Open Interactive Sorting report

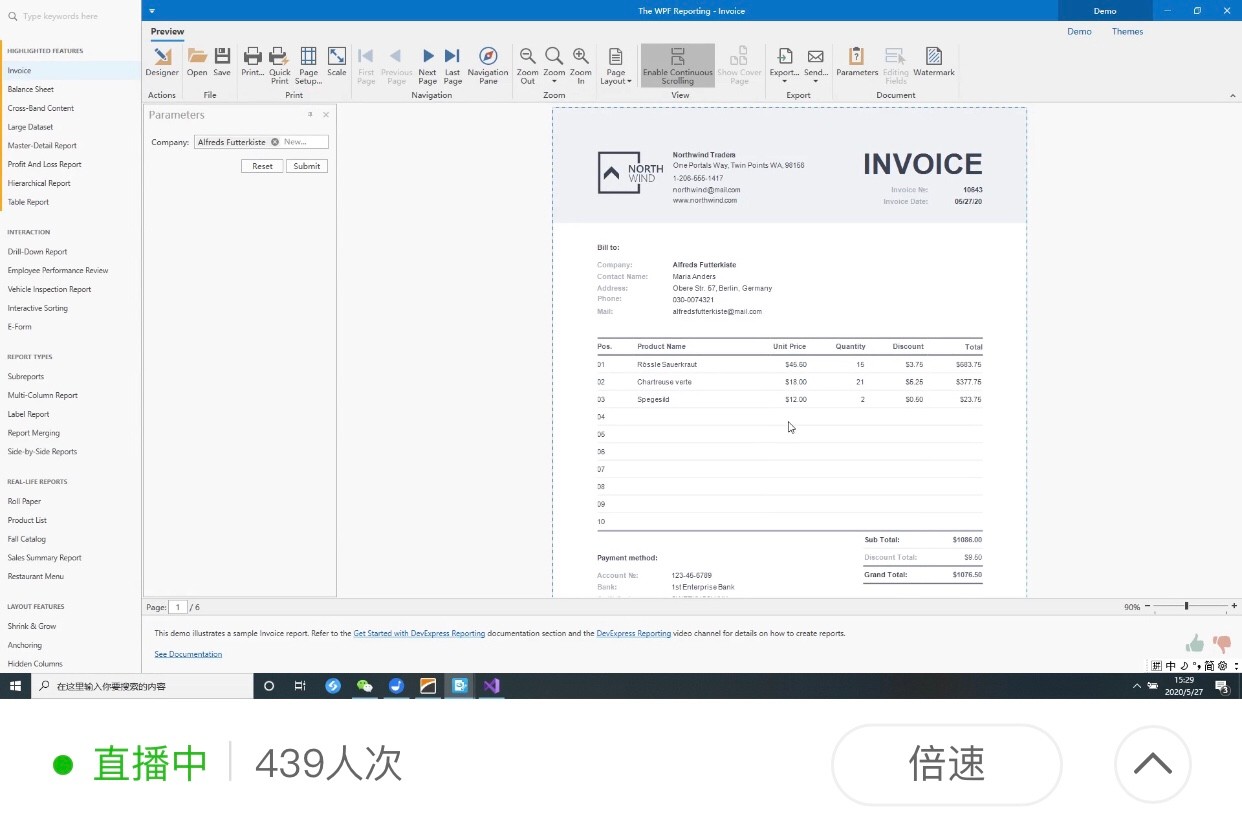click(70, 308)
